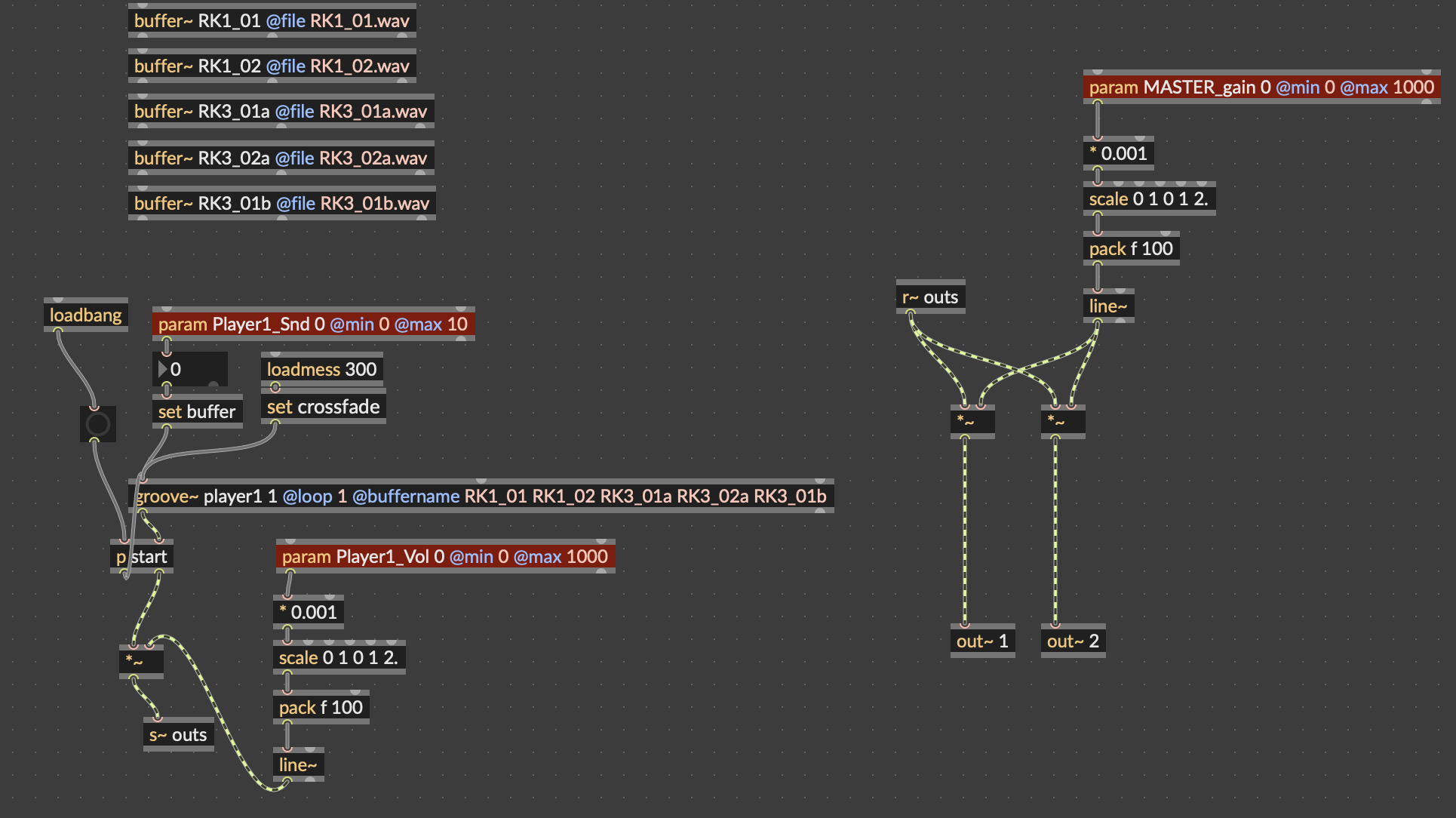Screen dimensions: 1456x818
Task: Select the loadmess 300 object
Action: [x=321, y=369]
